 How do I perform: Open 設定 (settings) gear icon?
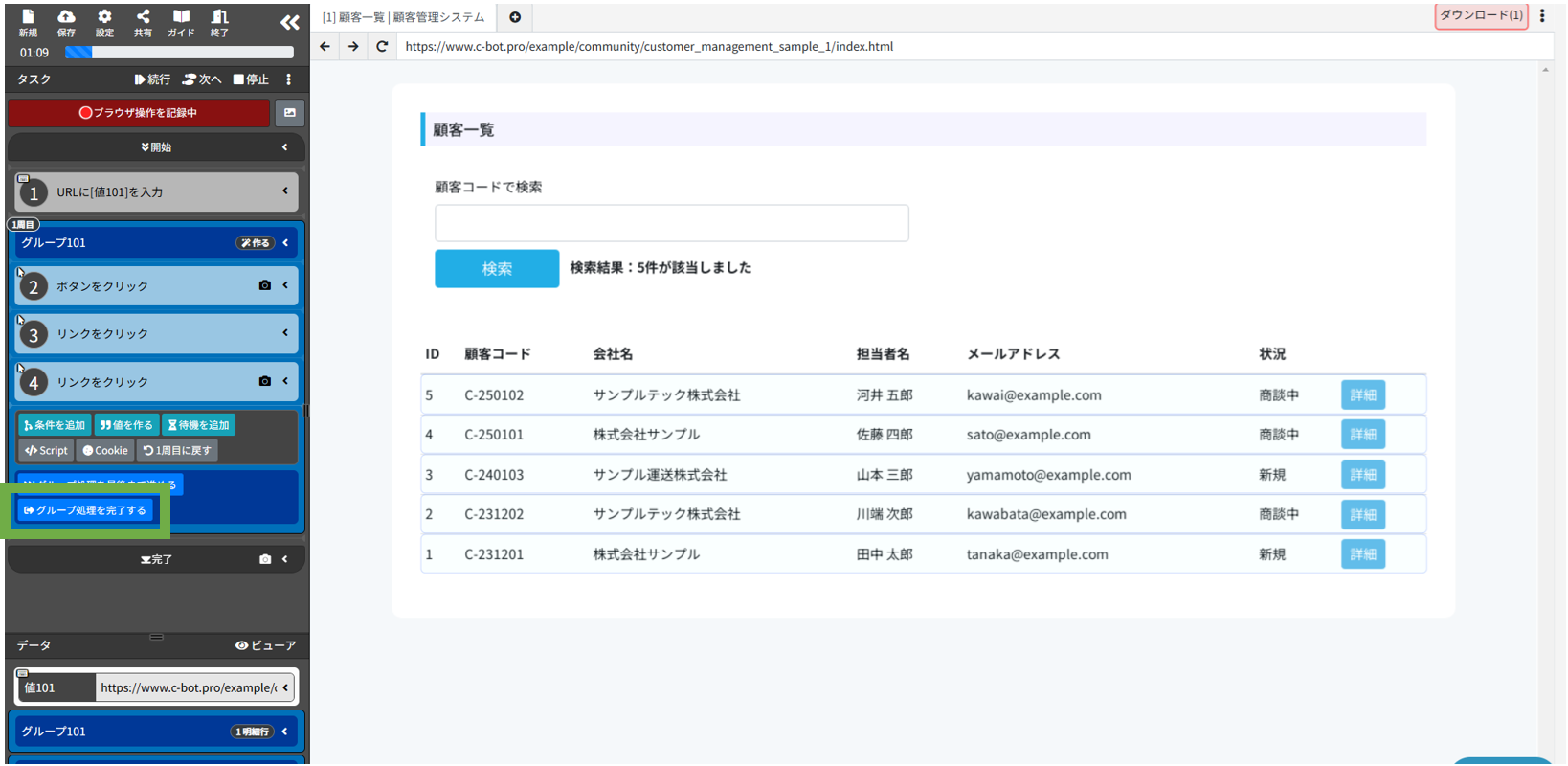[x=104, y=22]
